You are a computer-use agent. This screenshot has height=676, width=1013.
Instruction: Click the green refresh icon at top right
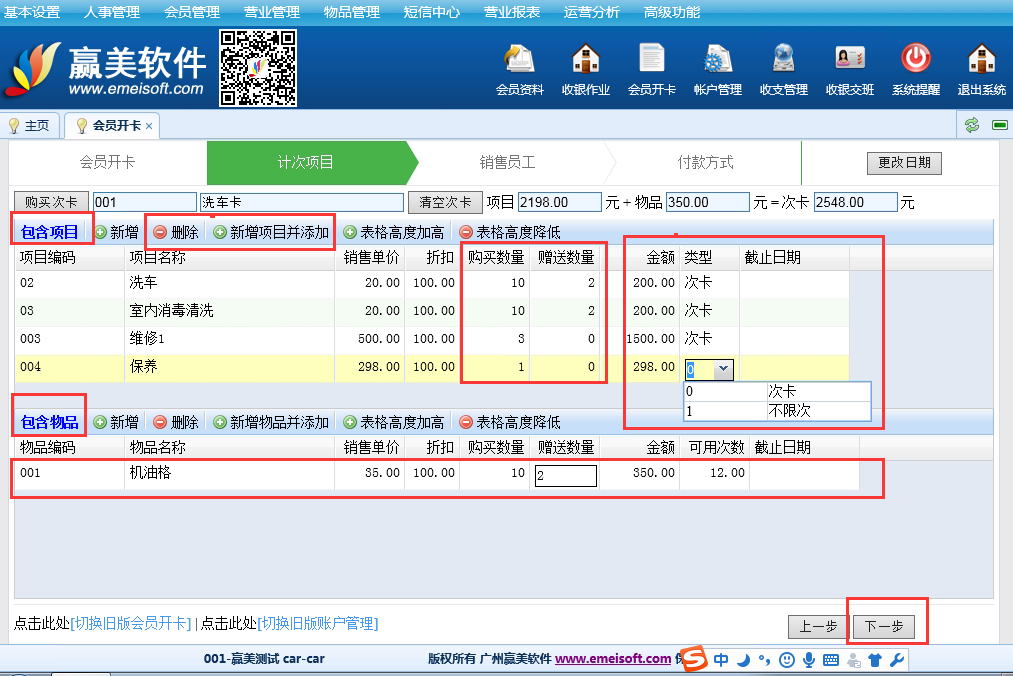click(971, 125)
